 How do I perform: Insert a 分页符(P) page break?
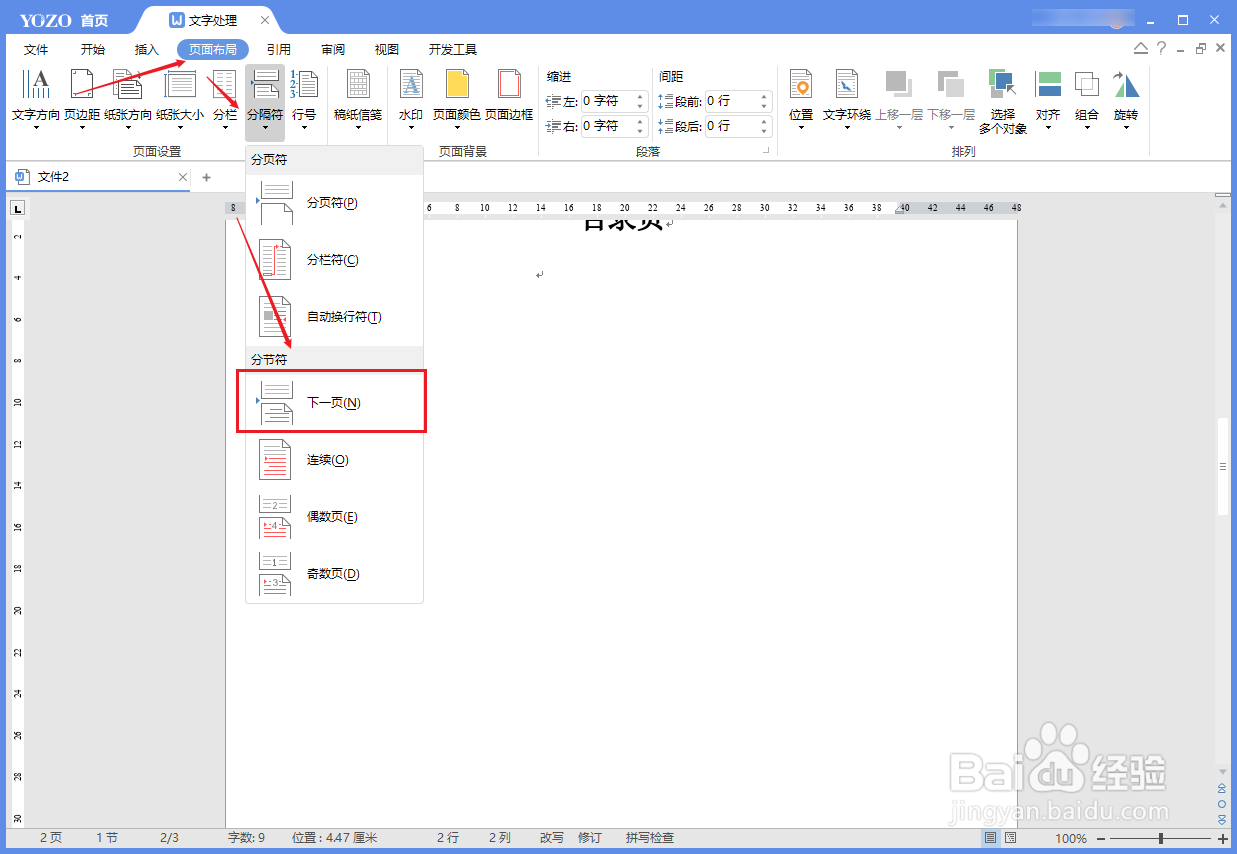pyautogui.click(x=334, y=203)
